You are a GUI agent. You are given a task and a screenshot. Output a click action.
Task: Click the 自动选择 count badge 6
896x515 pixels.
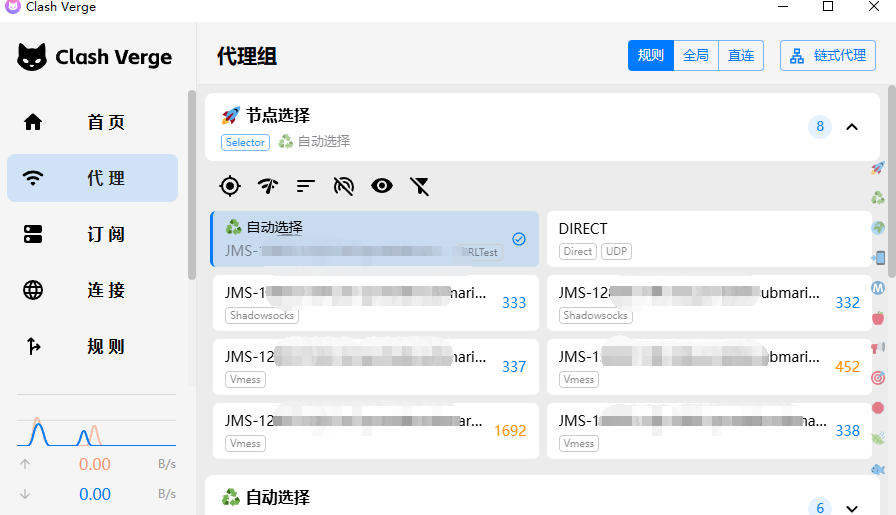click(x=820, y=508)
